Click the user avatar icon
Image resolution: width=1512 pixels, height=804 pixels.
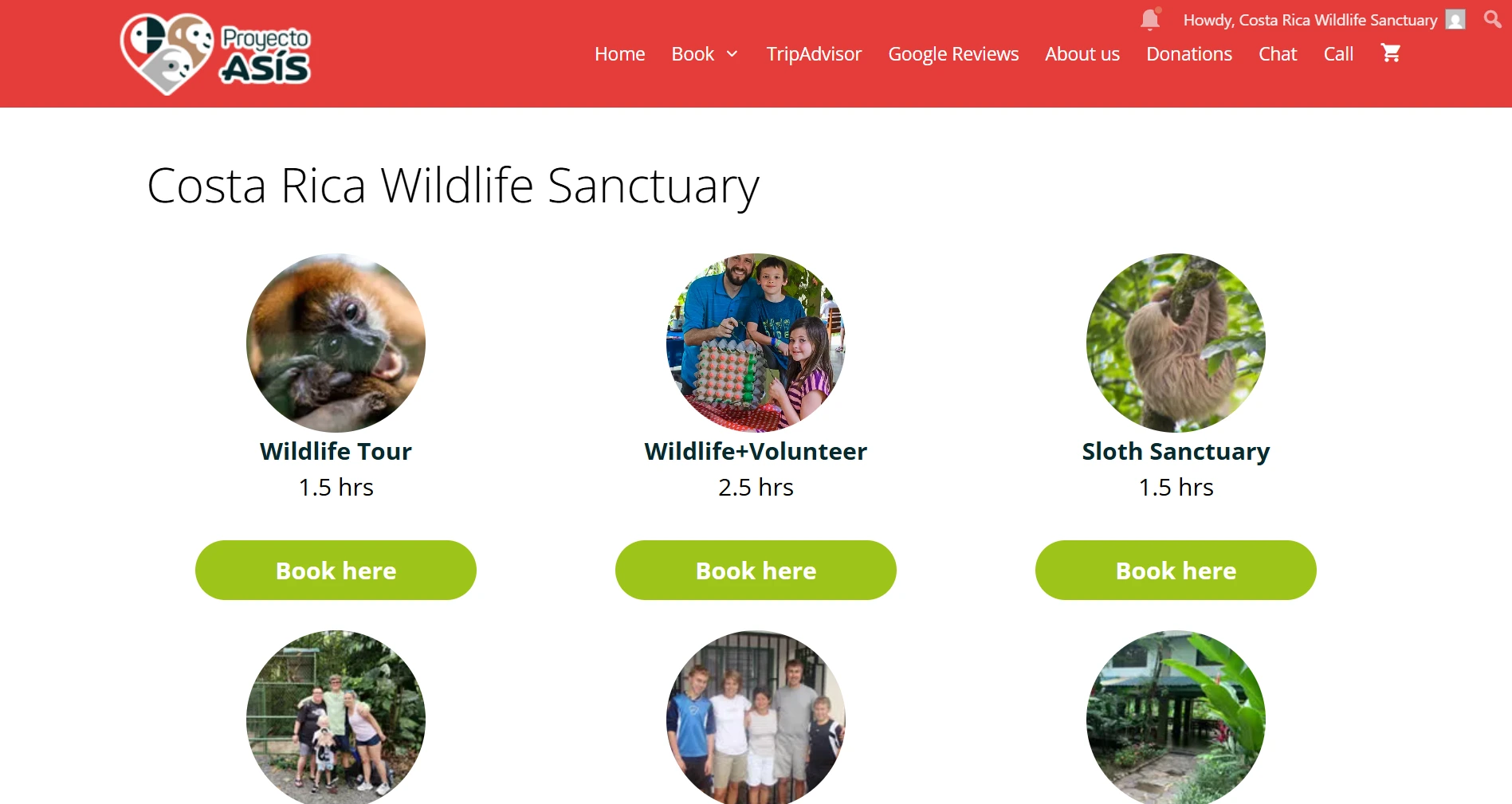1455,20
